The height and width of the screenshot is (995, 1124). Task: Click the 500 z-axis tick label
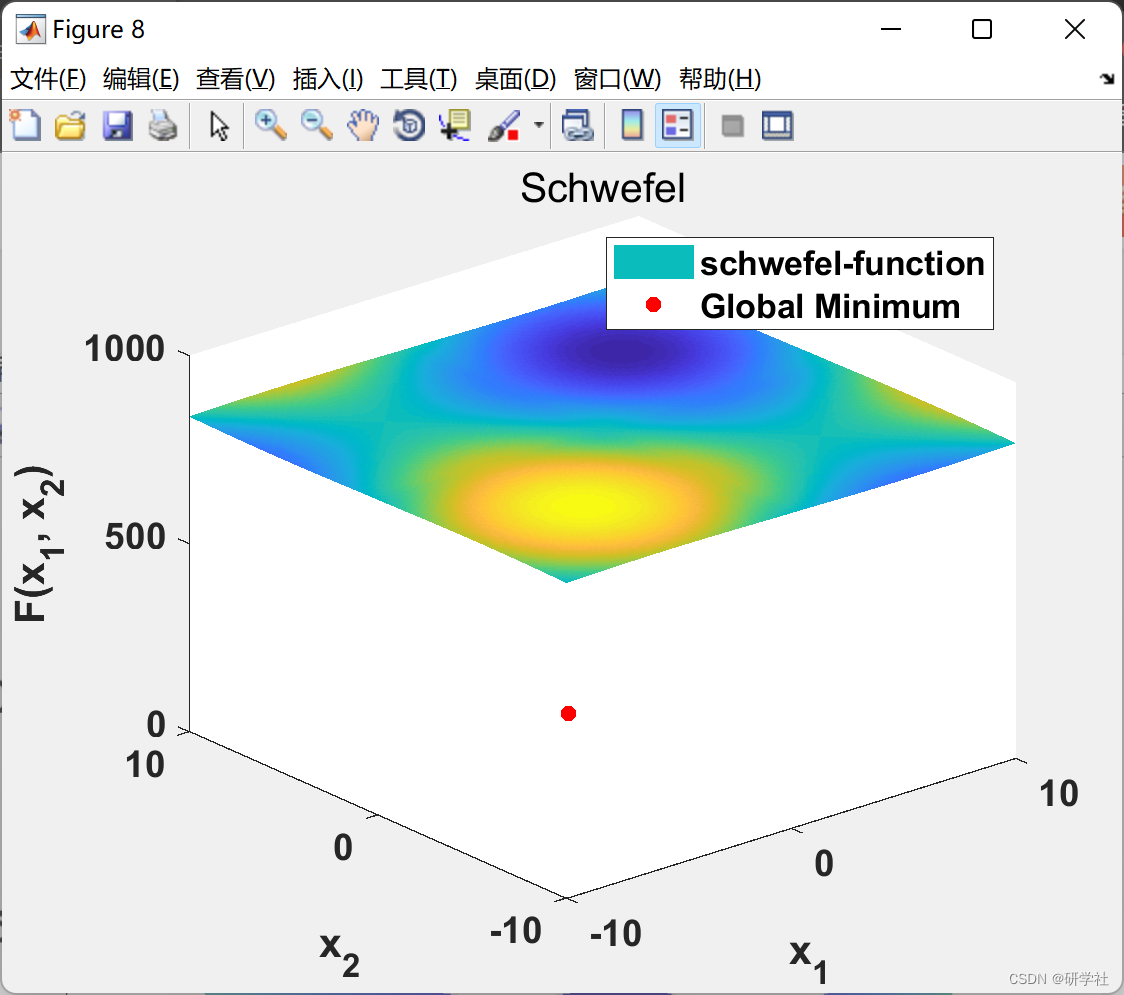pyautogui.click(x=135, y=537)
